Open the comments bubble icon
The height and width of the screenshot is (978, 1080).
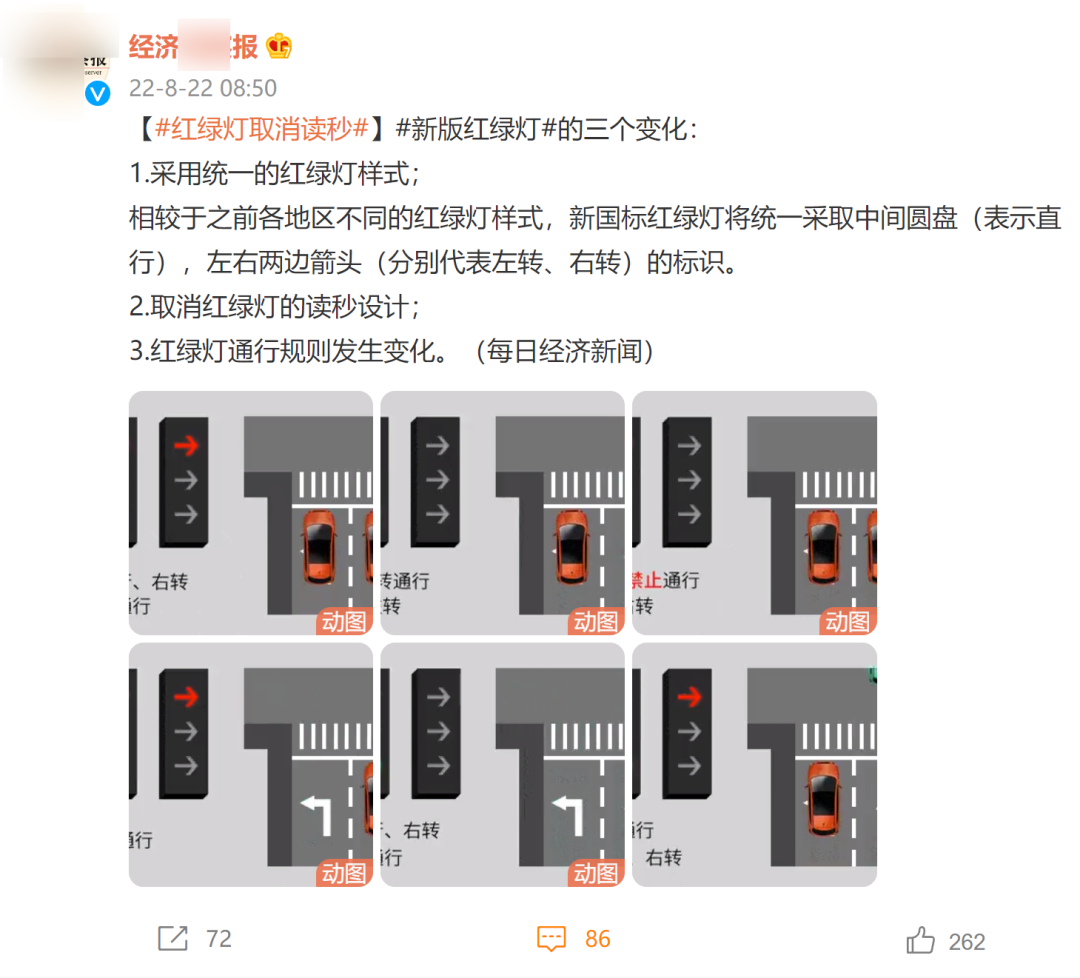pos(551,939)
